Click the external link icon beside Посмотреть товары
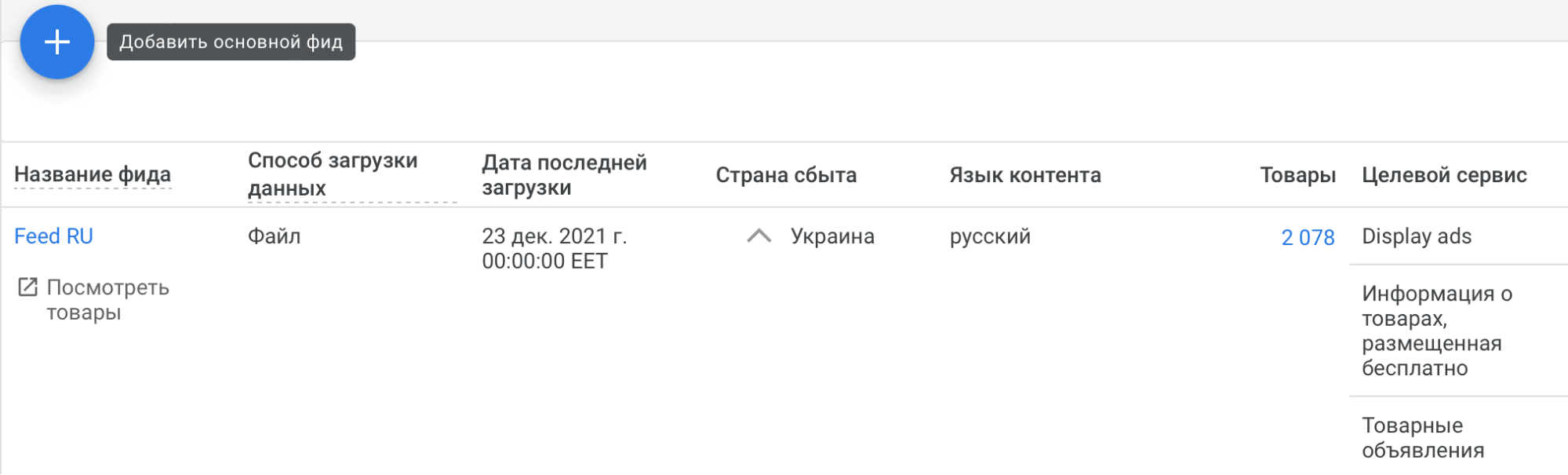 pos(27,287)
